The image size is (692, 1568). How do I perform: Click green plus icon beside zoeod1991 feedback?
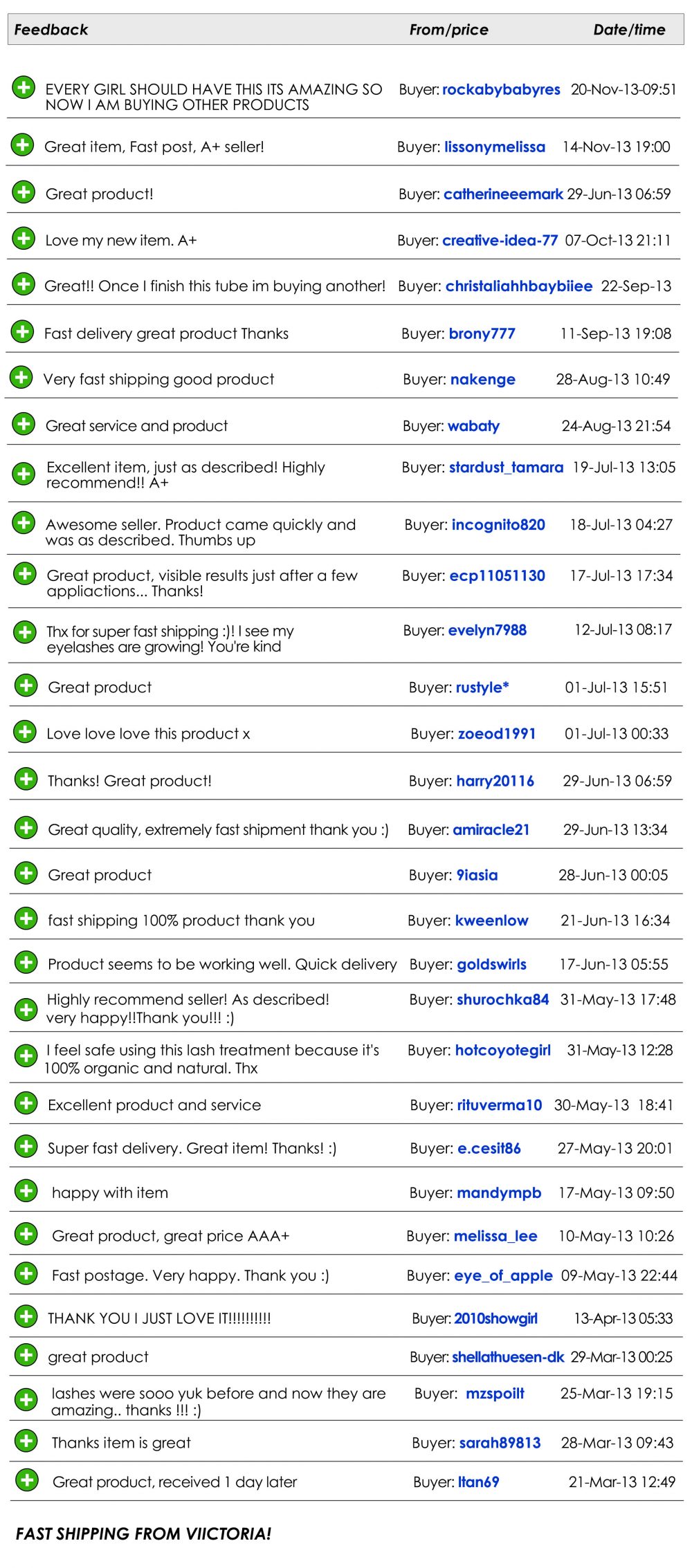click(26, 732)
